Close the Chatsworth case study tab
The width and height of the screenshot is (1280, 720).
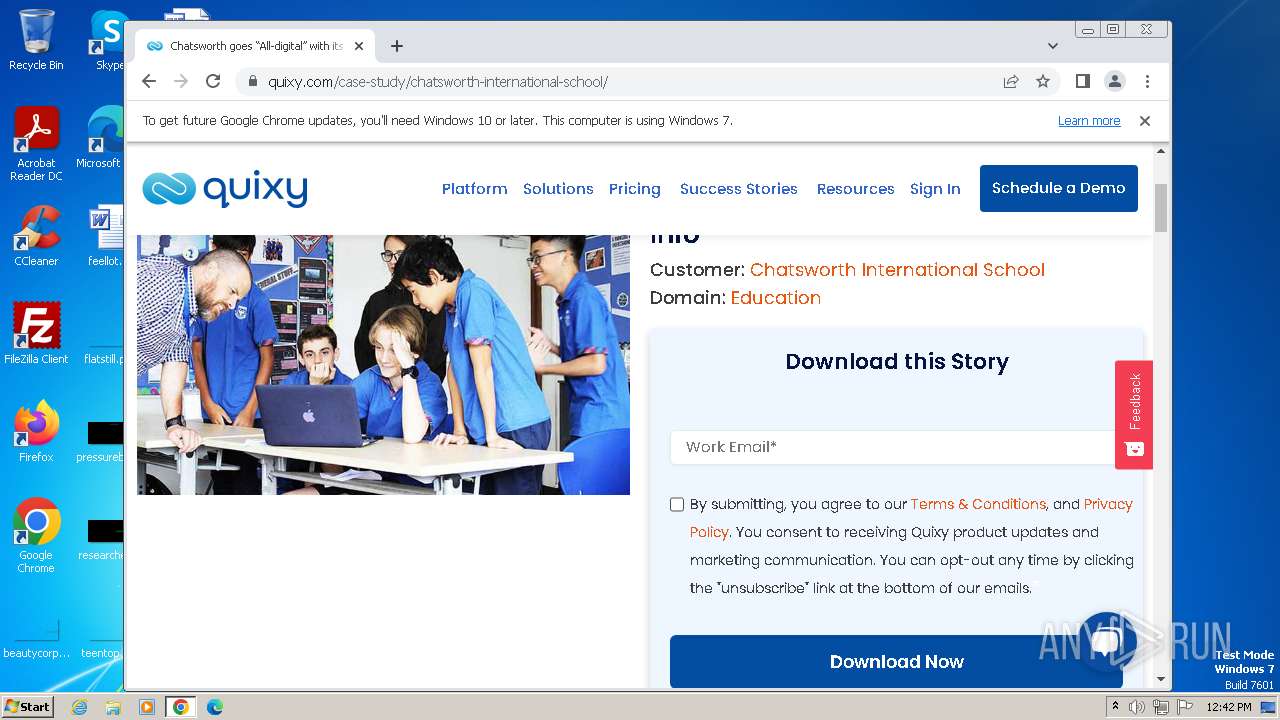359,46
